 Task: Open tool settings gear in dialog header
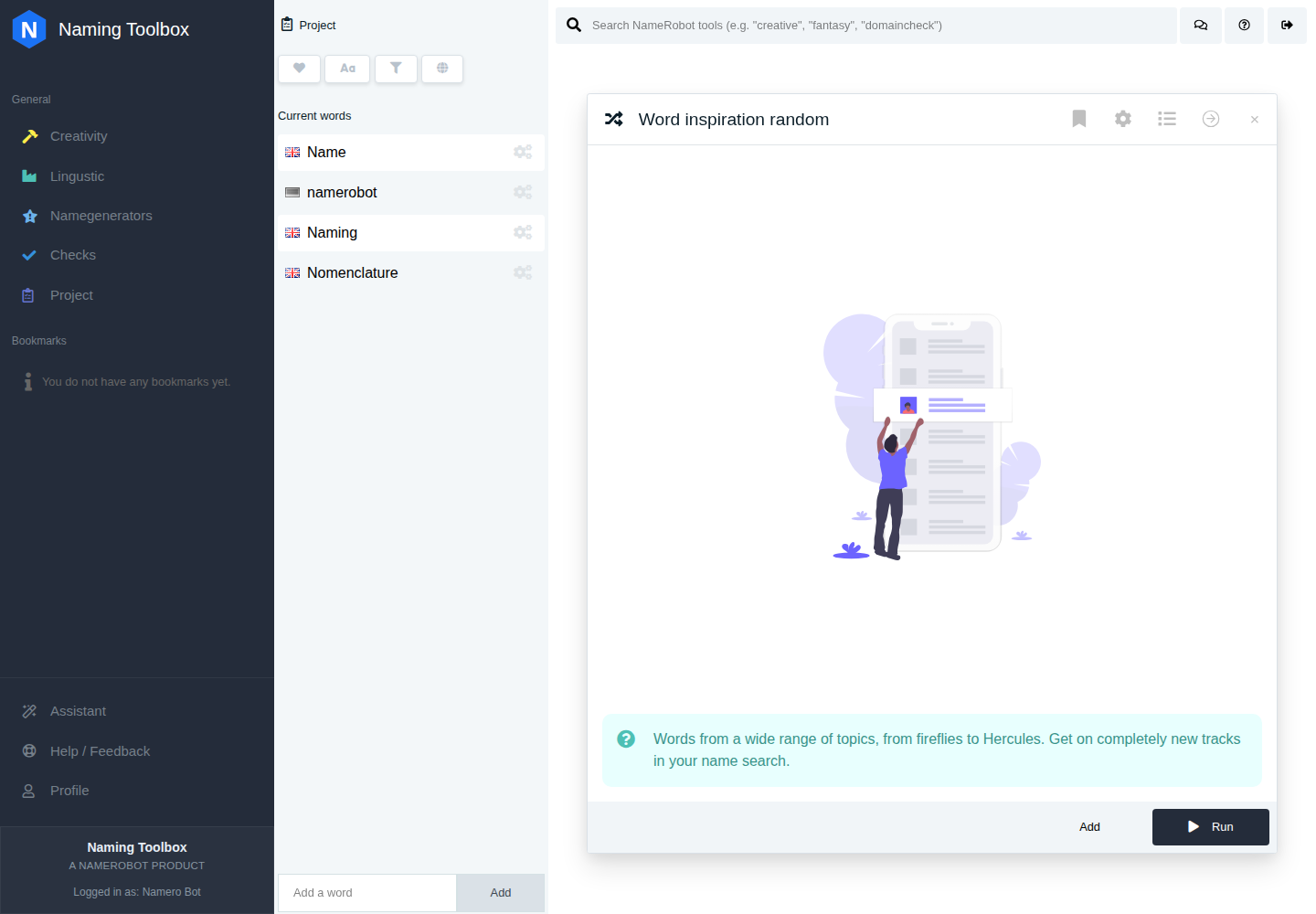coord(1123,119)
